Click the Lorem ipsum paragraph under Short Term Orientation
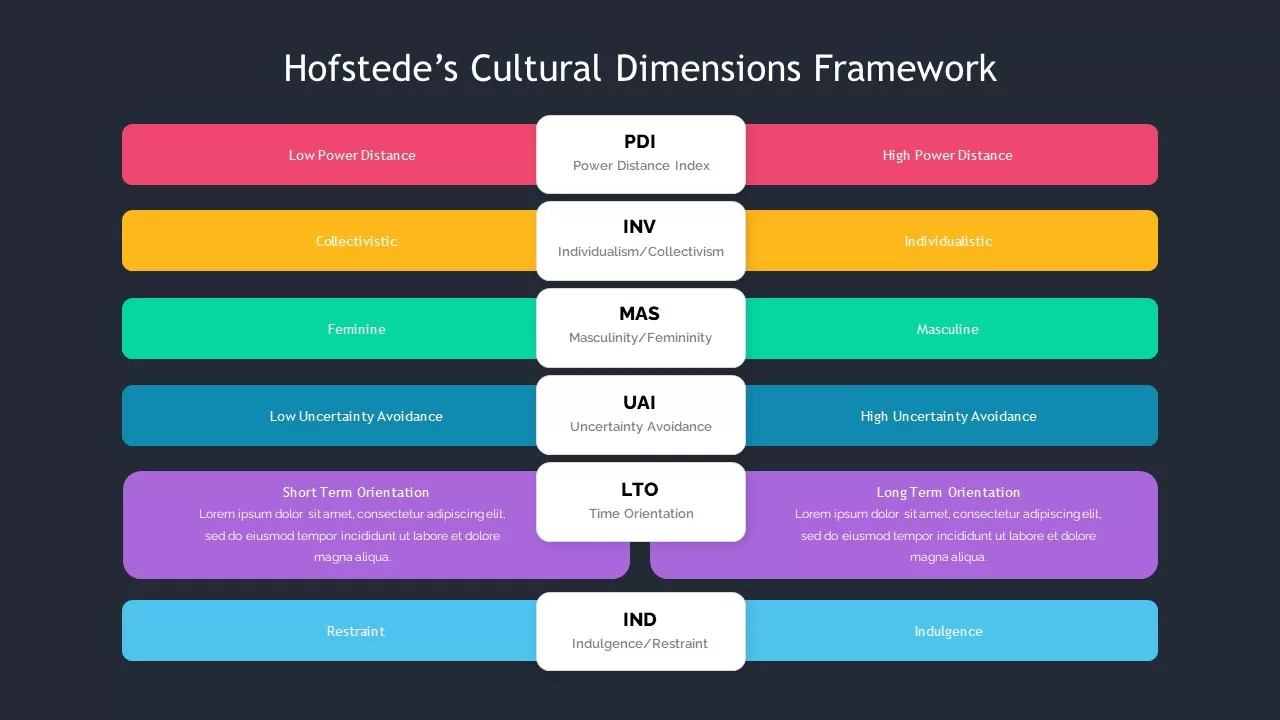Viewport: 1280px width, 720px height. click(352, 536)
